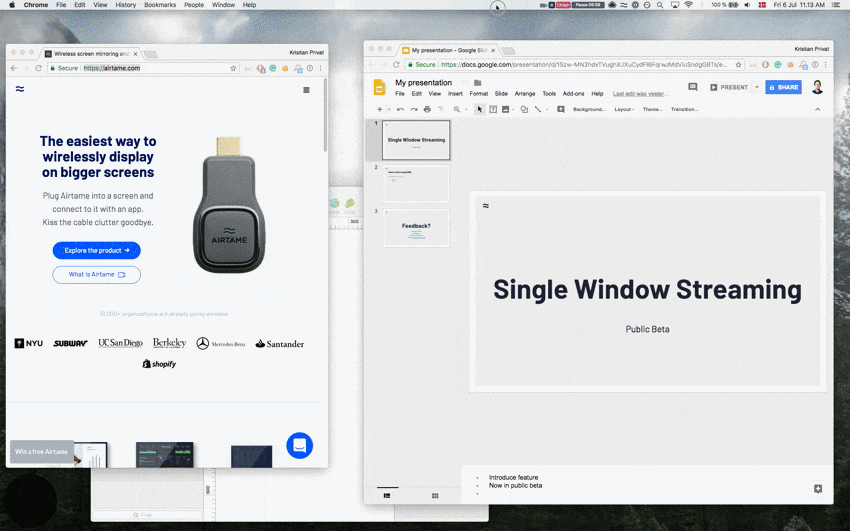Open Chrome three-dot menu in Airtame window
The width and height of the screenshot is (850, 531).
coord(320,68)
